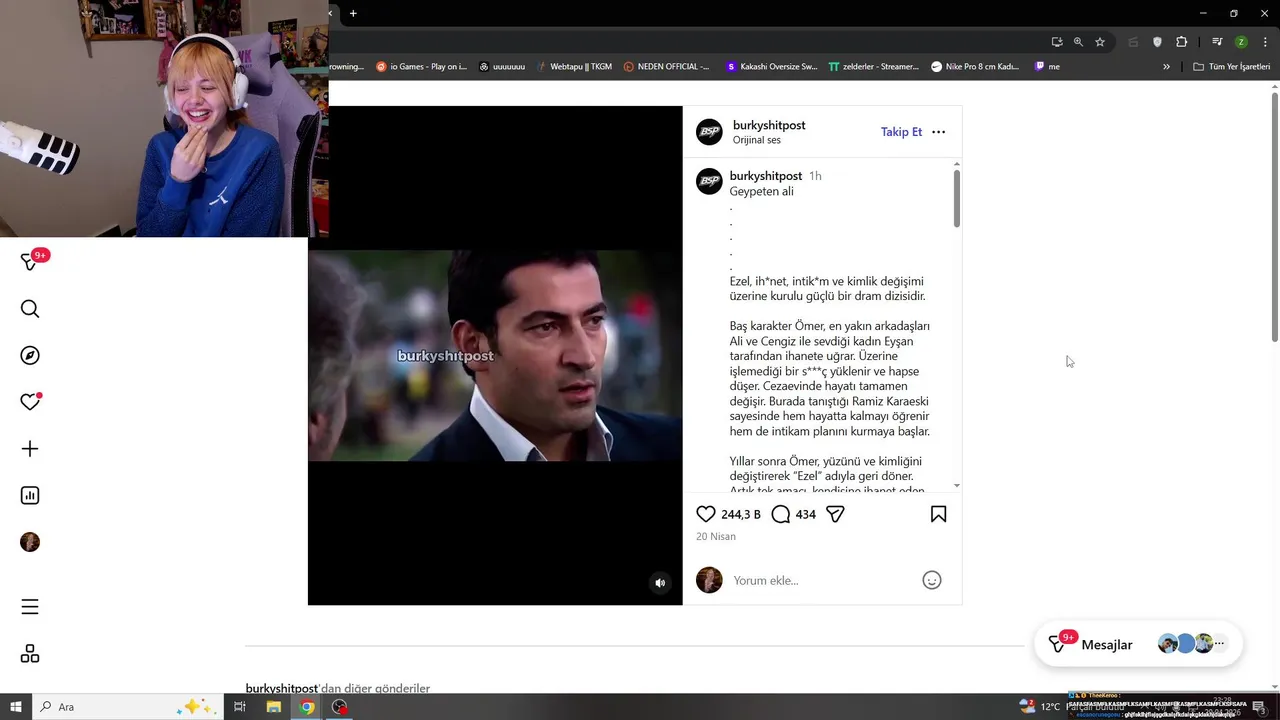The image size is (1280, 720).
Task: Save the post with the bookmark icon
Action: click(x=938, y=514)
